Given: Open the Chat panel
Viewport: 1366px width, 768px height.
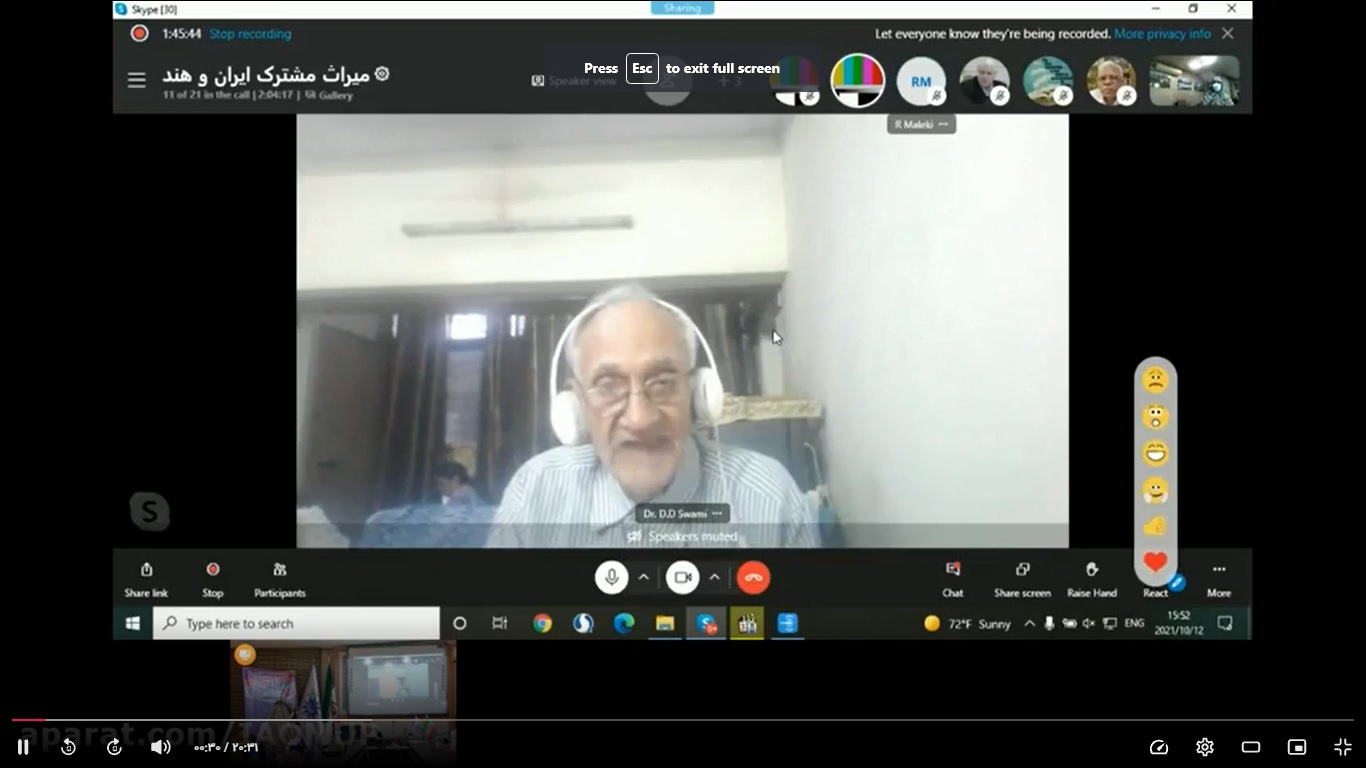Looking at the screenshot, I should tap(953, 579).
